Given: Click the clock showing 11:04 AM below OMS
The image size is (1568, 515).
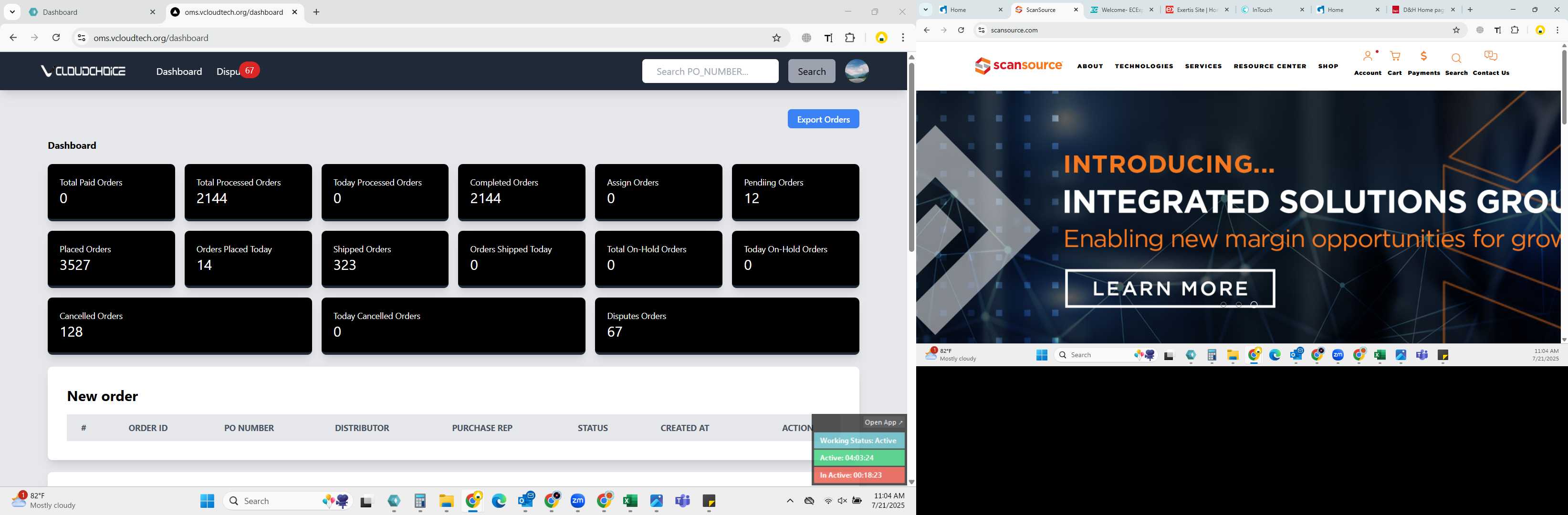Looking at the screenshot, I should pyautogui.click(x=888, y=500).
